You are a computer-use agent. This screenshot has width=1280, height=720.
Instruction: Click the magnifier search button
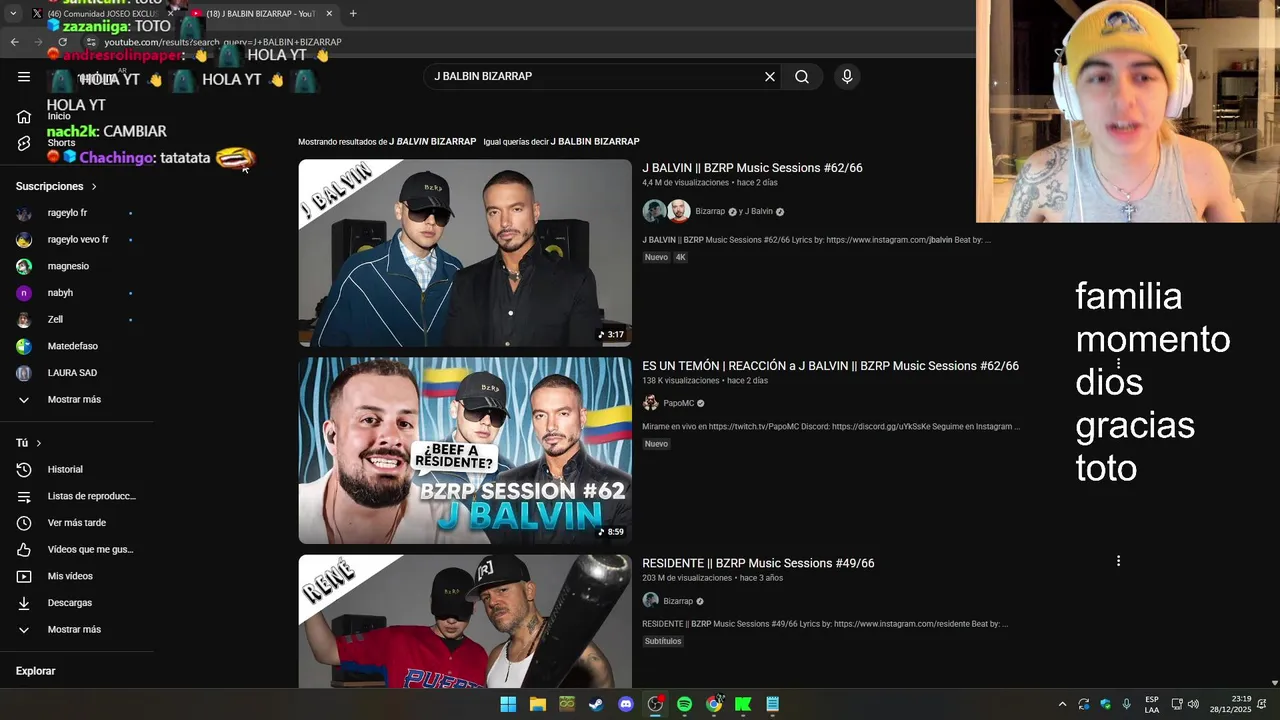(802, 77)
